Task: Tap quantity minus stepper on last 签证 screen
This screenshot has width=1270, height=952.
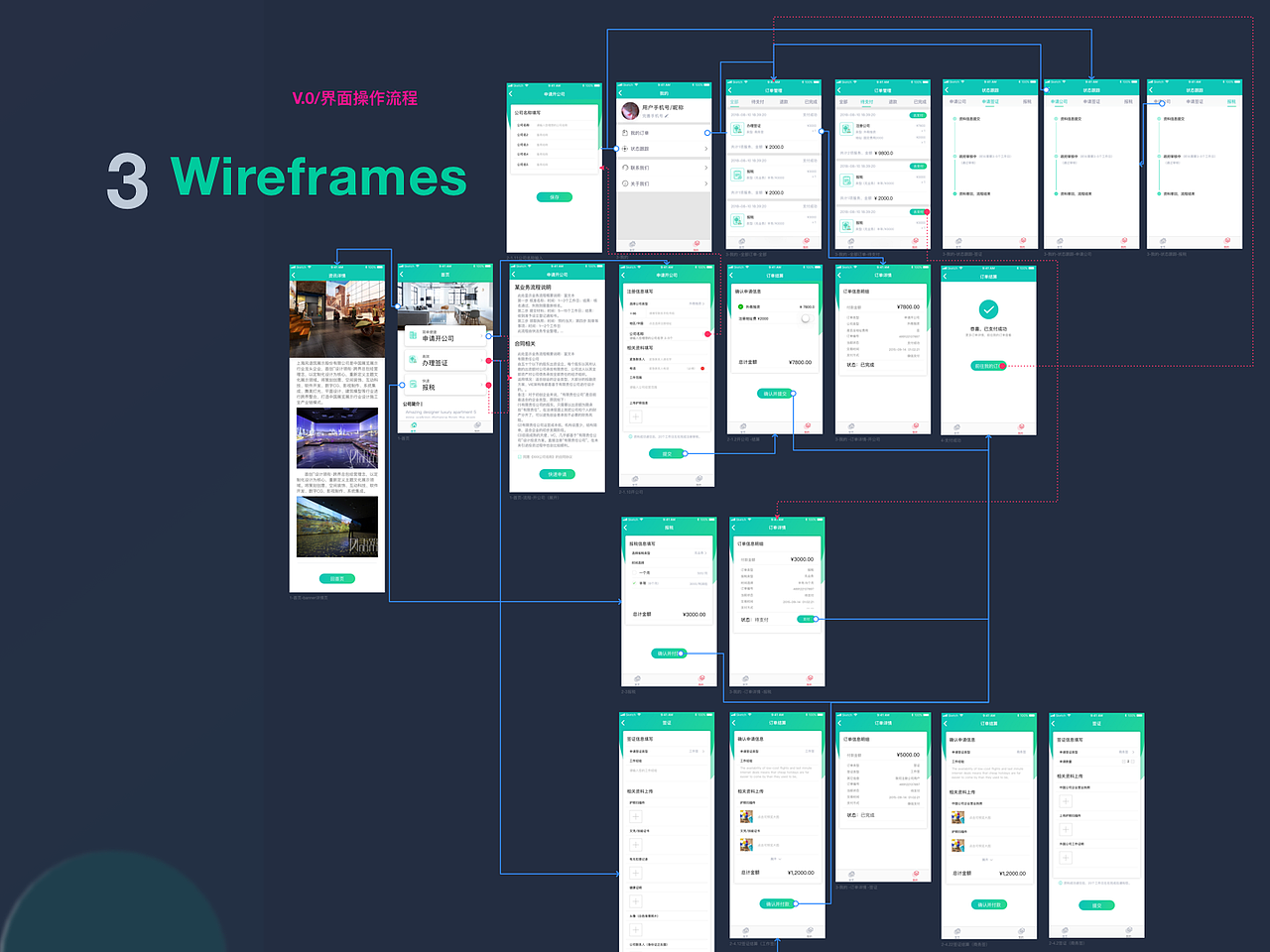Action: (x=1123, y=762)
